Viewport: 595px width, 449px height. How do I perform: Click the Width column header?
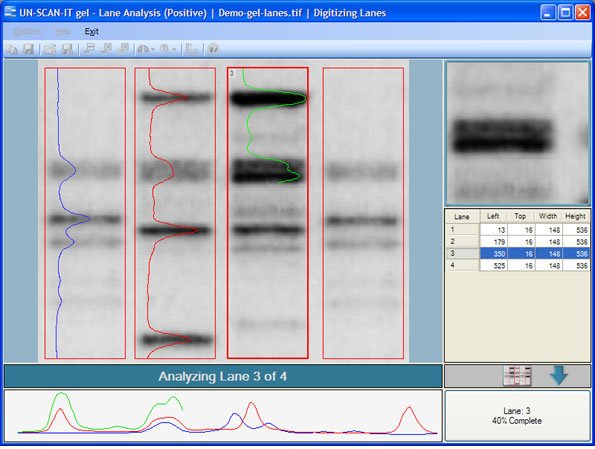tap(548, 216)
